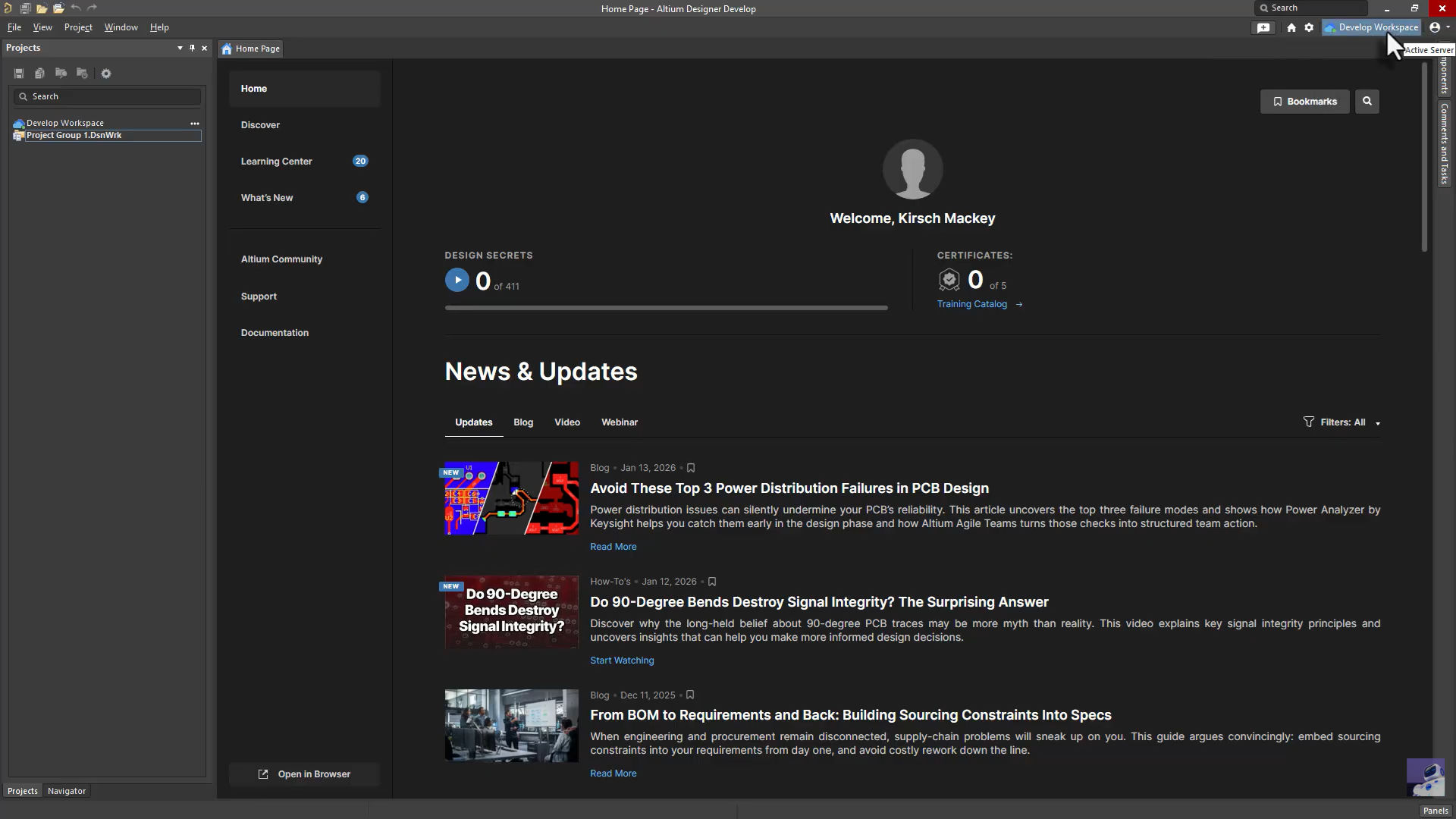Click the Save All icon in the title bar
Image resolution: width=1456 pixels, height=819 pixels.
click(x=25, y=8)
